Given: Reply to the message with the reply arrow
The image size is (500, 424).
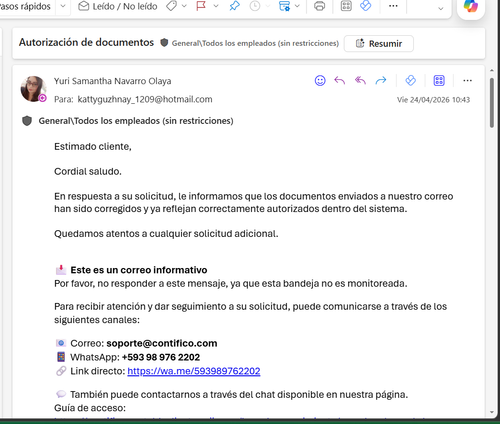Looking at the screenshot, I should [x=340, y=81].
